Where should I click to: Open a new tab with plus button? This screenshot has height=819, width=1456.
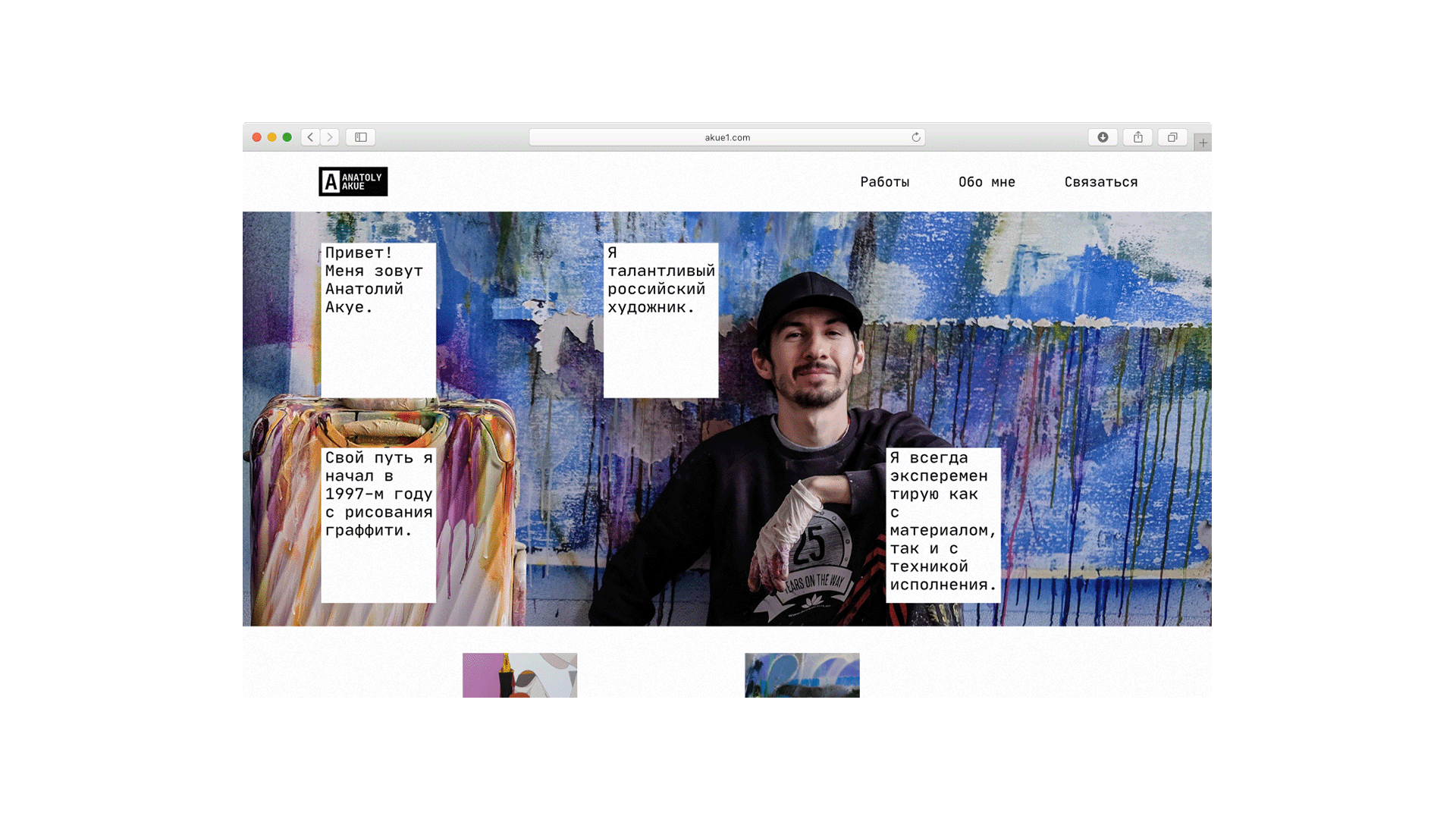click(1203, 143)
